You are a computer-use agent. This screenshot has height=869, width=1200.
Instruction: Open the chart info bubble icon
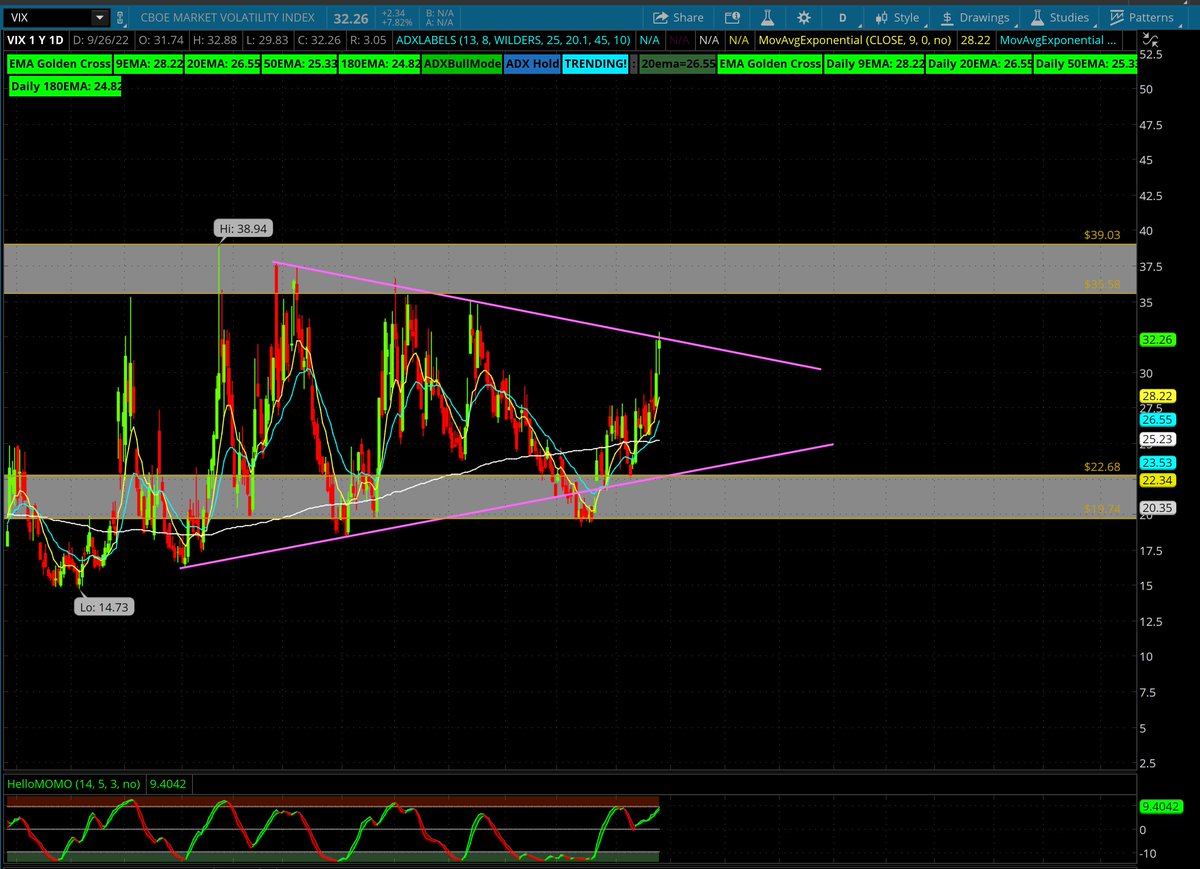(x=732, y=17)
